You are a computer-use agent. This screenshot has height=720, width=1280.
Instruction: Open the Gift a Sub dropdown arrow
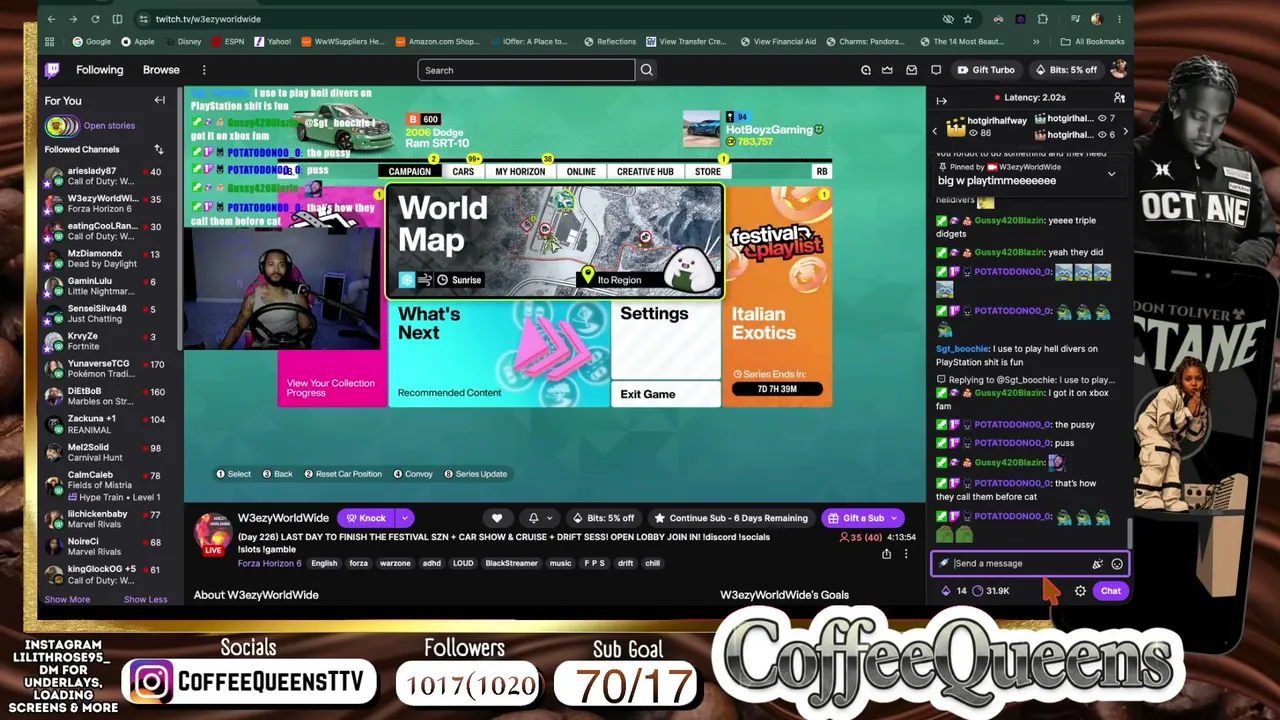[895, 518]
